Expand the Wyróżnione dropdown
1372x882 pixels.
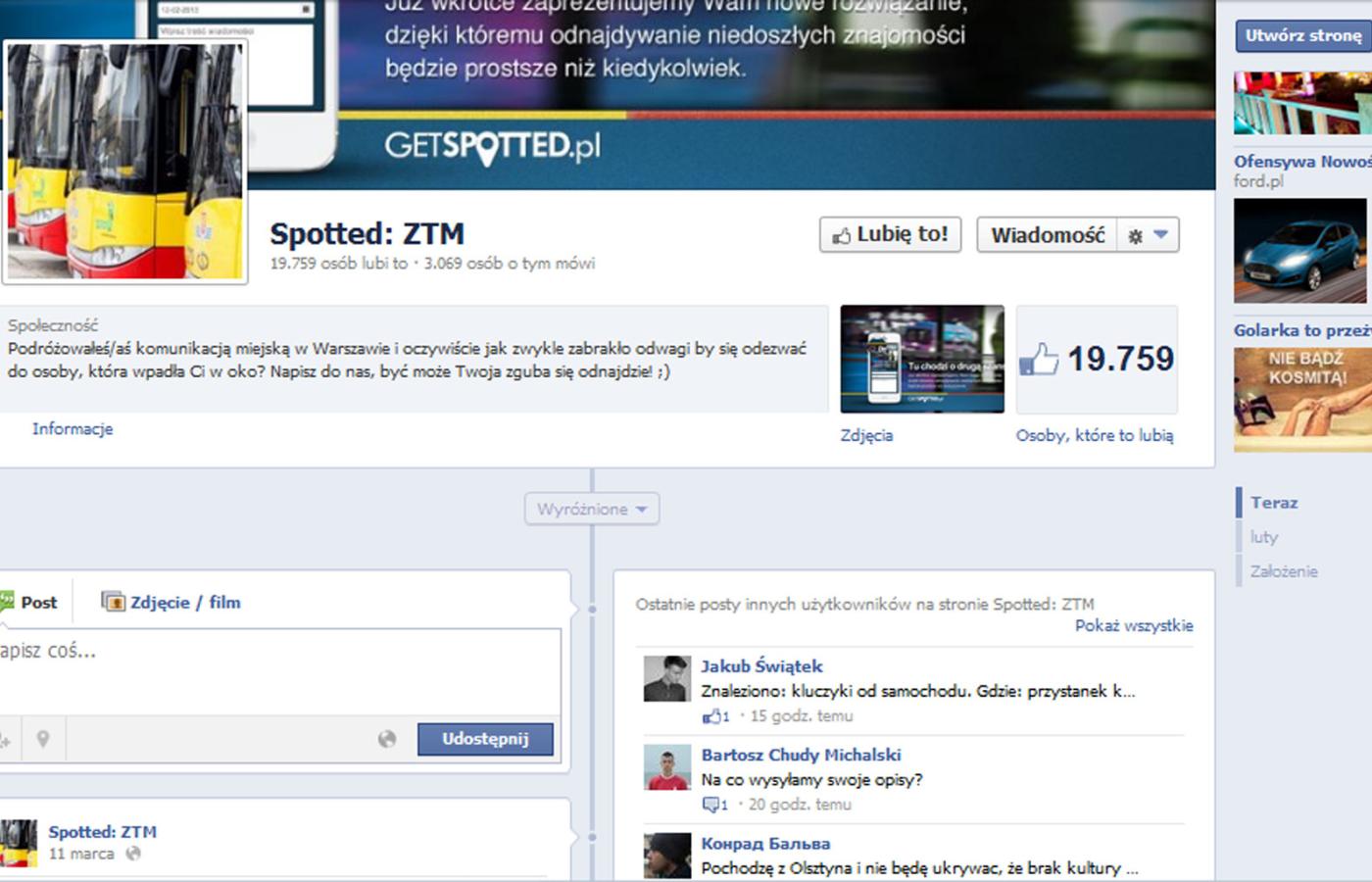pyautogui.click(x=592, y=509)
